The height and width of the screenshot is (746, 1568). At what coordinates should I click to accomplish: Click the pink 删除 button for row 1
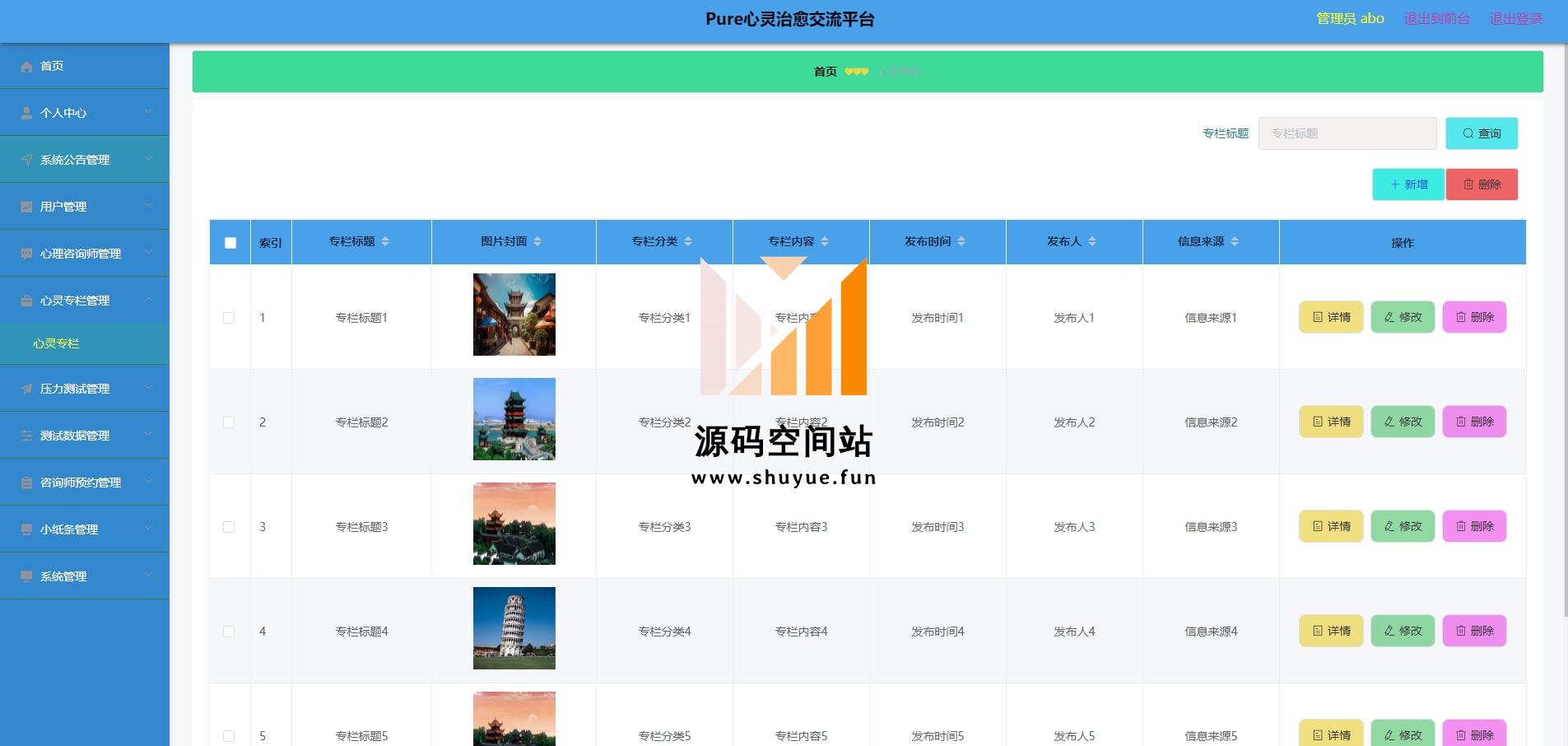tap(1474, 317)
